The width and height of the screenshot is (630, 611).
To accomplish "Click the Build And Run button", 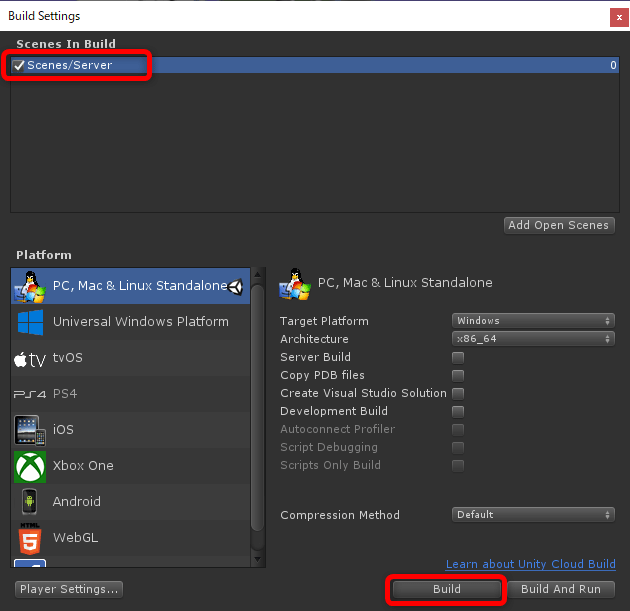I will pos(561,589).
